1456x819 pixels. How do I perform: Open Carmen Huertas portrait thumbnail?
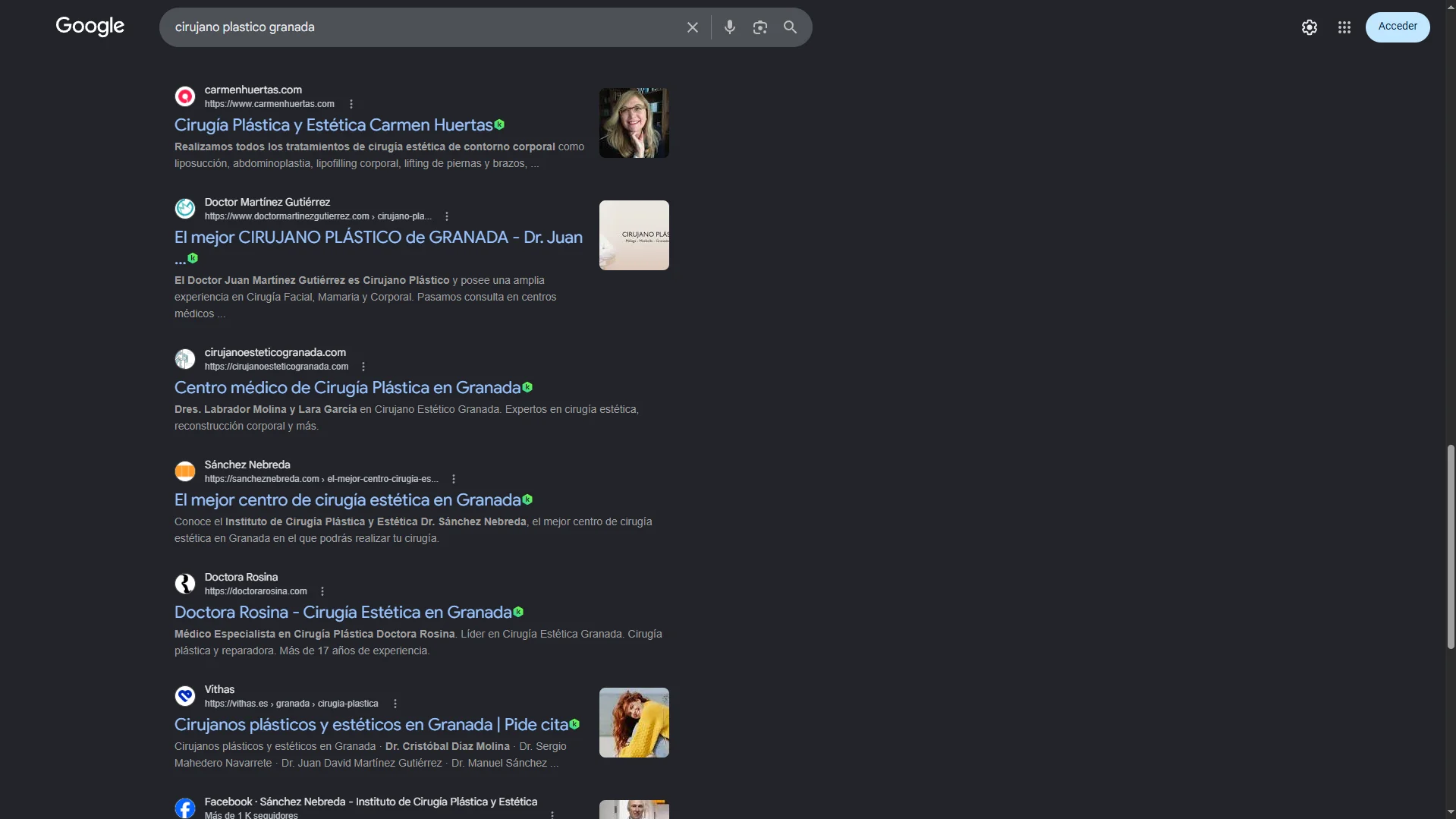point(634,123)
